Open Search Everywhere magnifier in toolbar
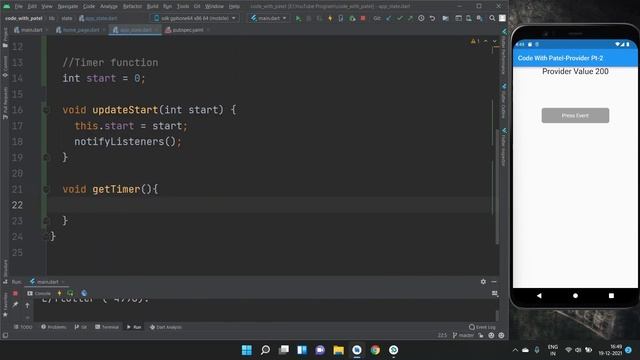640x360 pixels. click(492, 18)
